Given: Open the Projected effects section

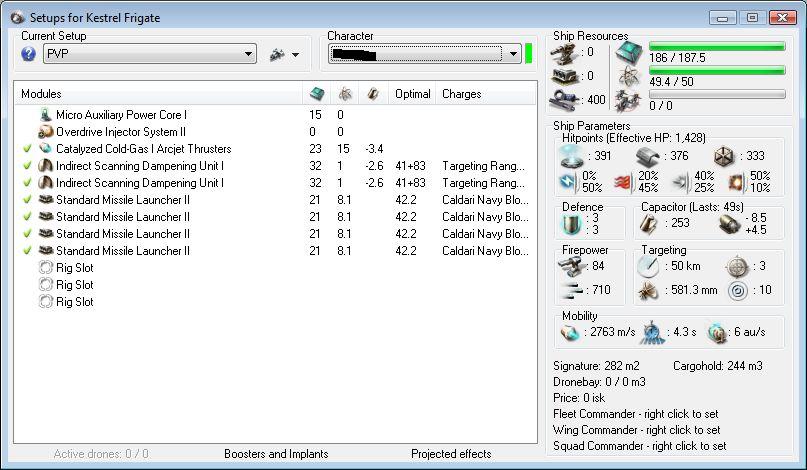Looking at the screenshot, I should point(451,454).
